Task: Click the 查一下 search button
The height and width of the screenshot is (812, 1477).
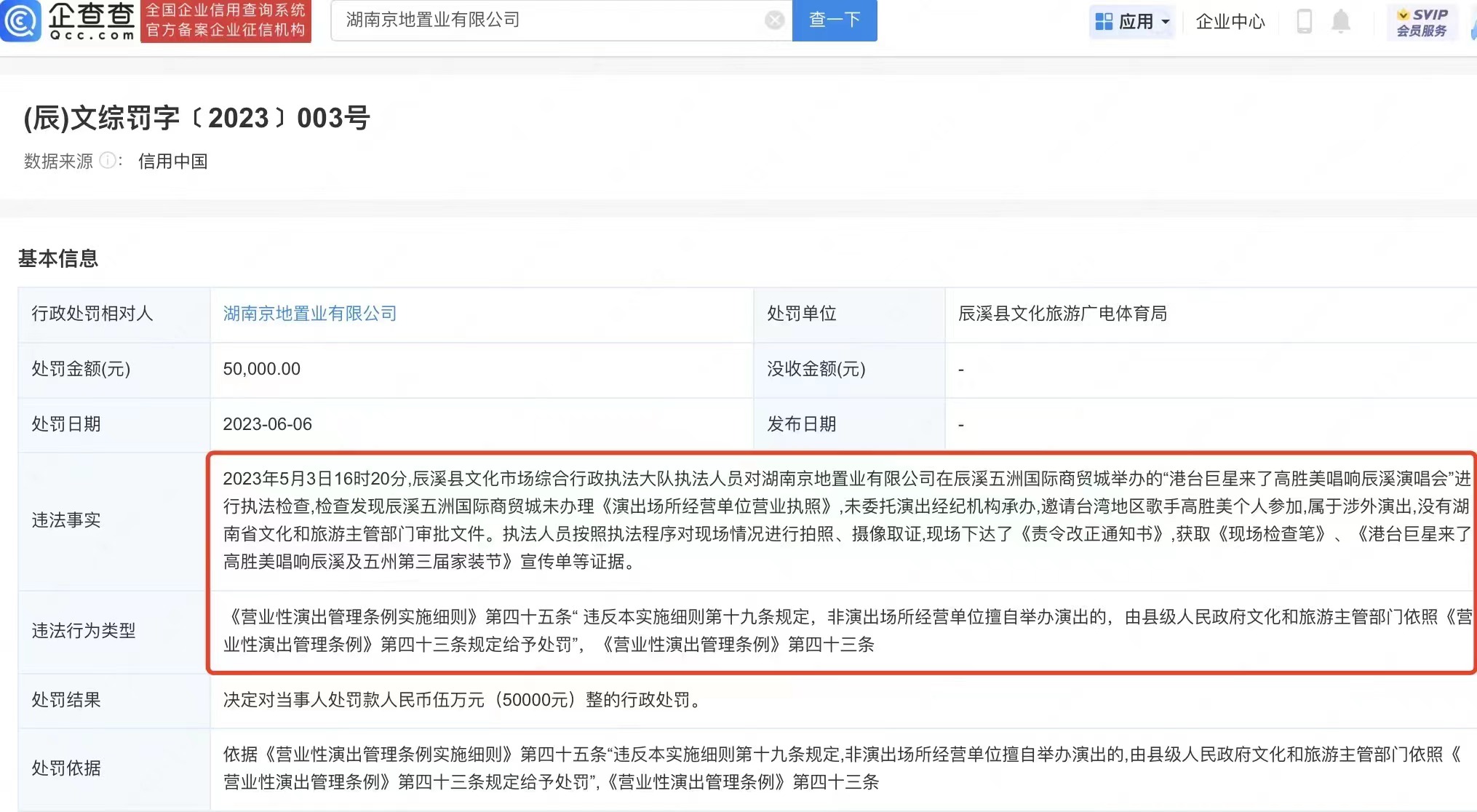Action: [x=835, y=20]
